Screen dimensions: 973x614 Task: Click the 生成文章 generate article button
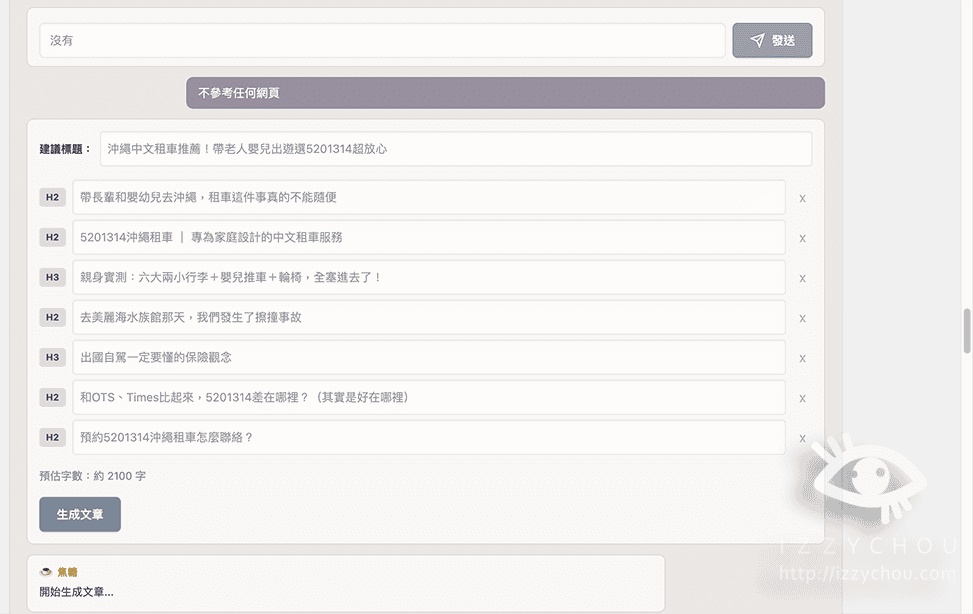[x=80, y=515]
